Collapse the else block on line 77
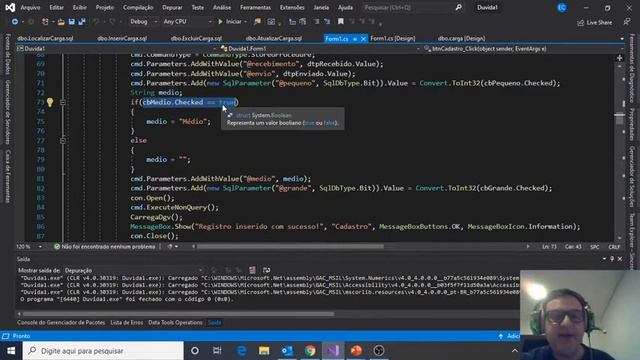640x360 pixels. tap(63, 140)
